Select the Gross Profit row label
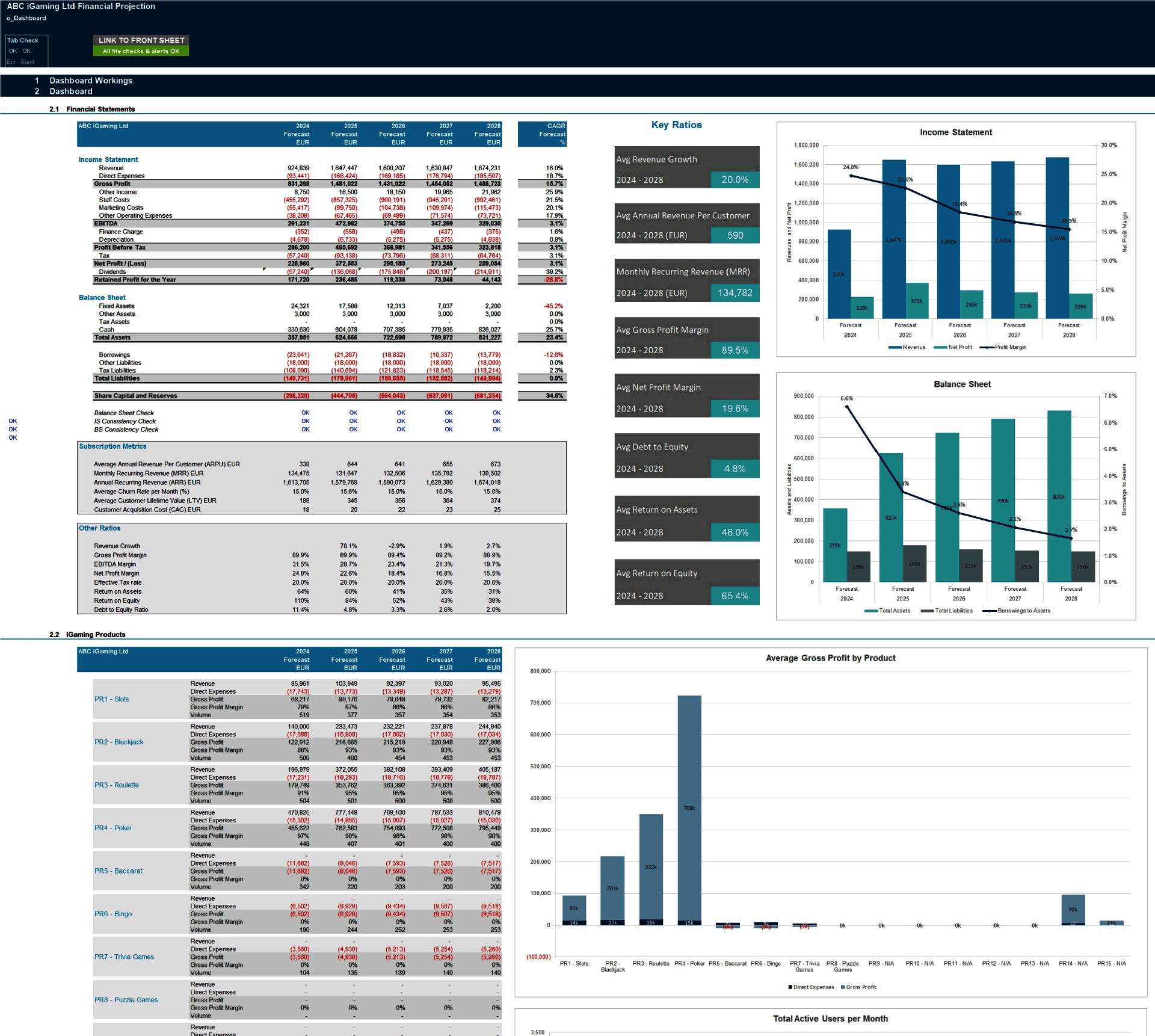The width and height of the screenshot is (1155, 1036). (x=112, y=184)
